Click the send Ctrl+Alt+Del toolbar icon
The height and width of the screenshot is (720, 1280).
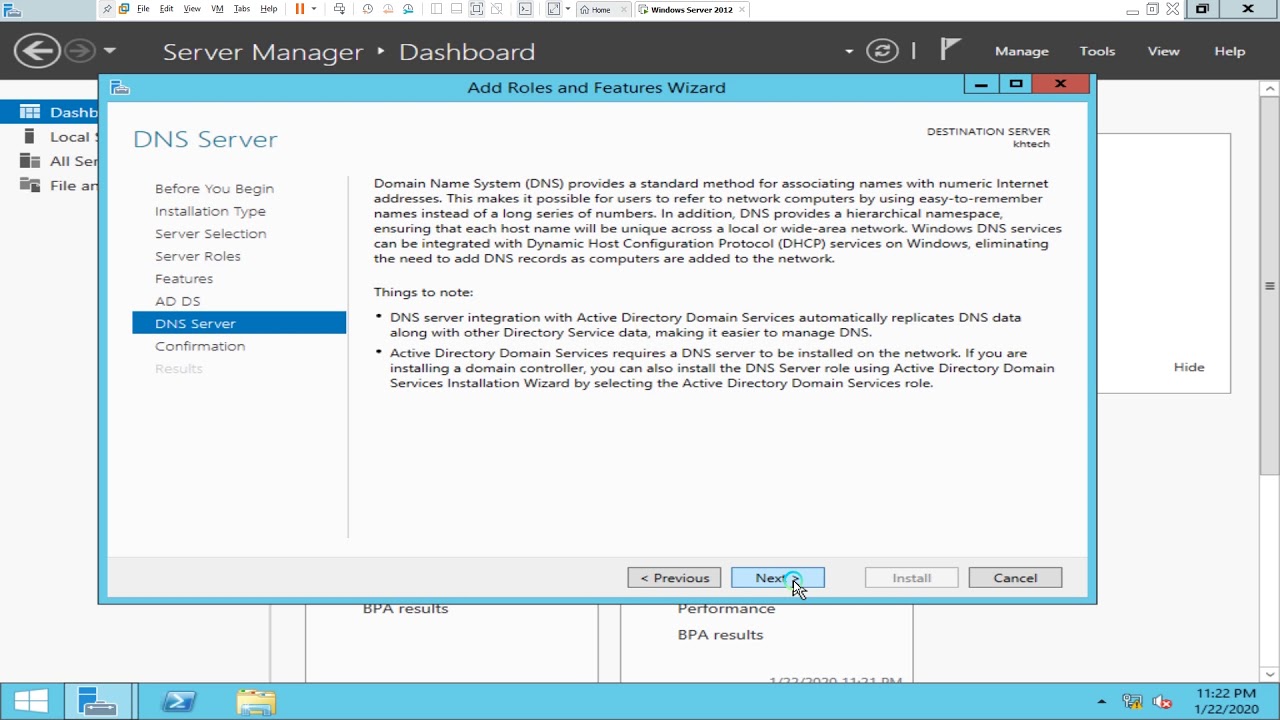[340, 9]
